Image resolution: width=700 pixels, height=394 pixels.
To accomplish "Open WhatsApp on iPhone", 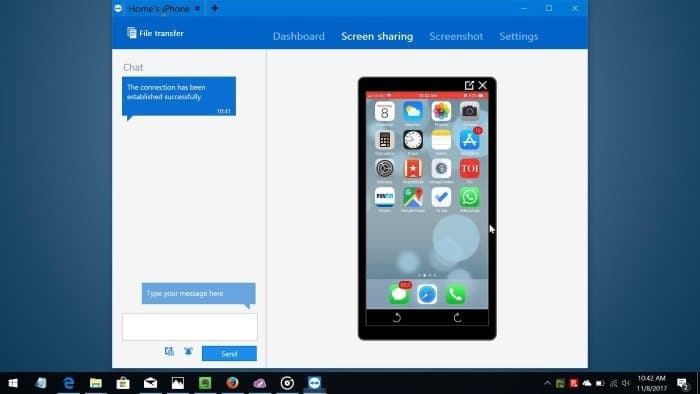I will [x=470, y=197].
